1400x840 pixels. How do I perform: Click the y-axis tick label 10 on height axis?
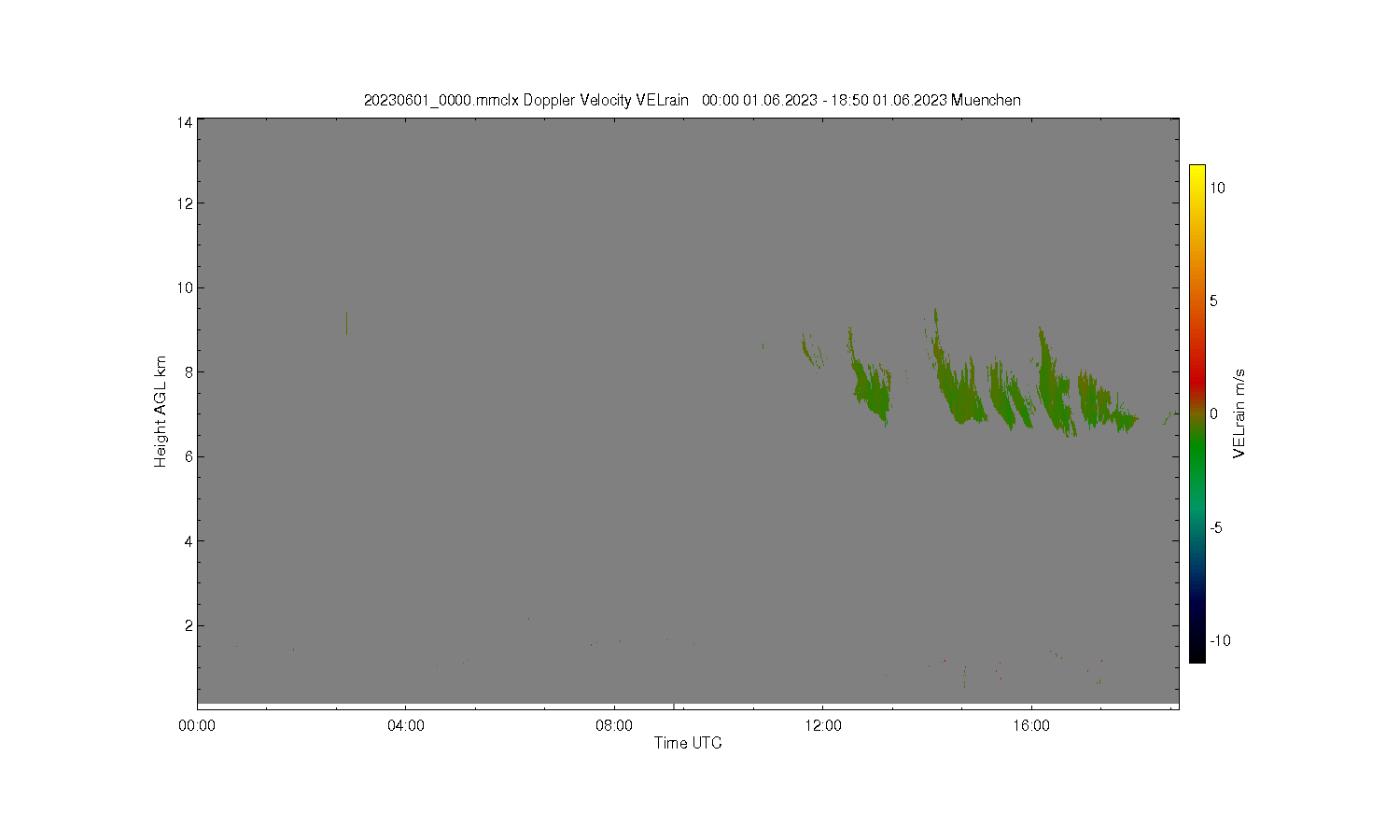point(185,287)
